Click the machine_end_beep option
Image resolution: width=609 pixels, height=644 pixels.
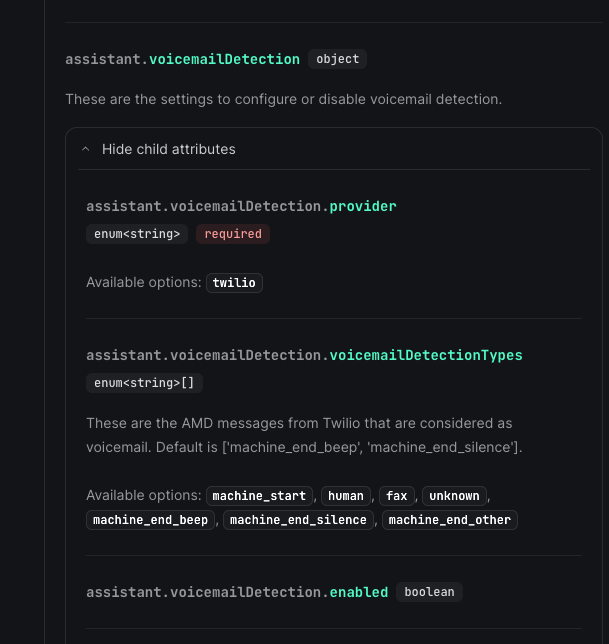151,520
